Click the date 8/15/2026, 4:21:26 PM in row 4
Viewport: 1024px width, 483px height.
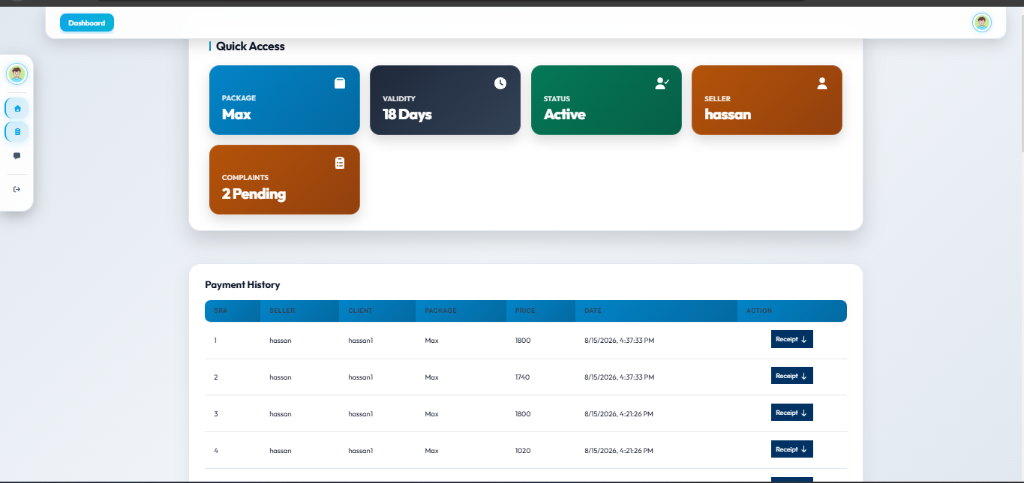pyautogui.click(x=618, y=450)
